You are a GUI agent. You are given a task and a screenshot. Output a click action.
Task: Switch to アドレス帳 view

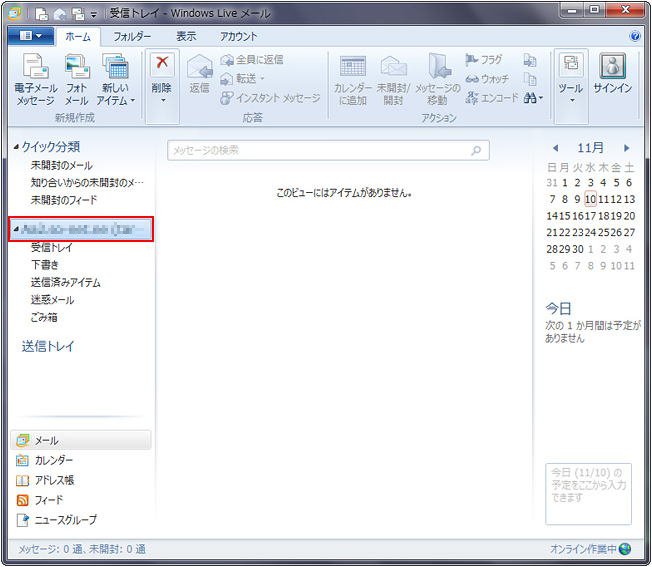(45, 480)
